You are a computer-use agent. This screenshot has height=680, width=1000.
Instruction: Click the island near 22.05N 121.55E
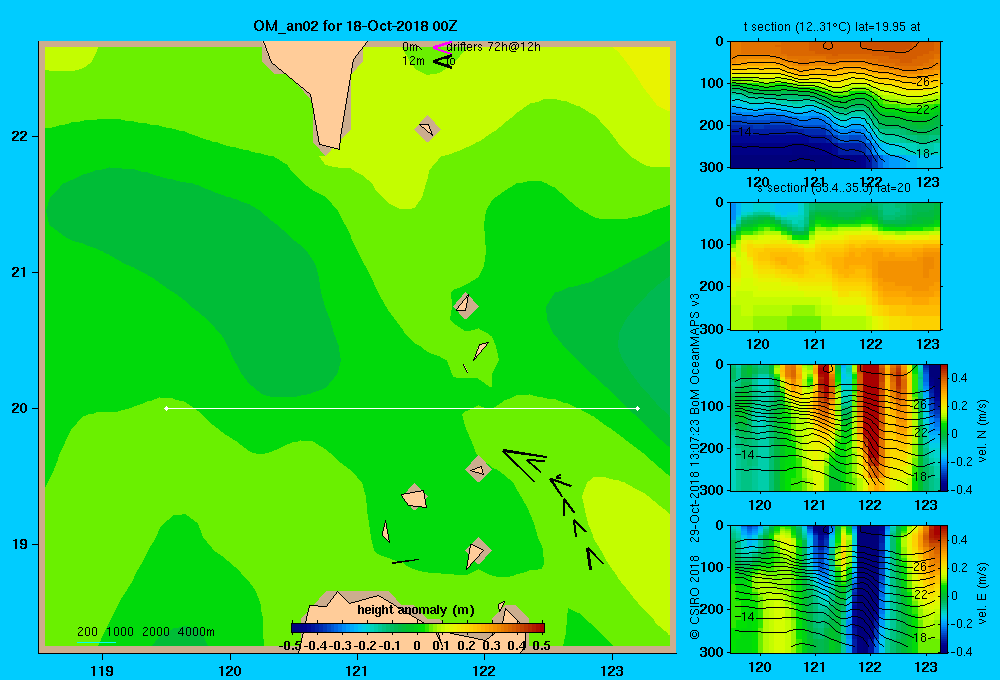tap(427, 129)
